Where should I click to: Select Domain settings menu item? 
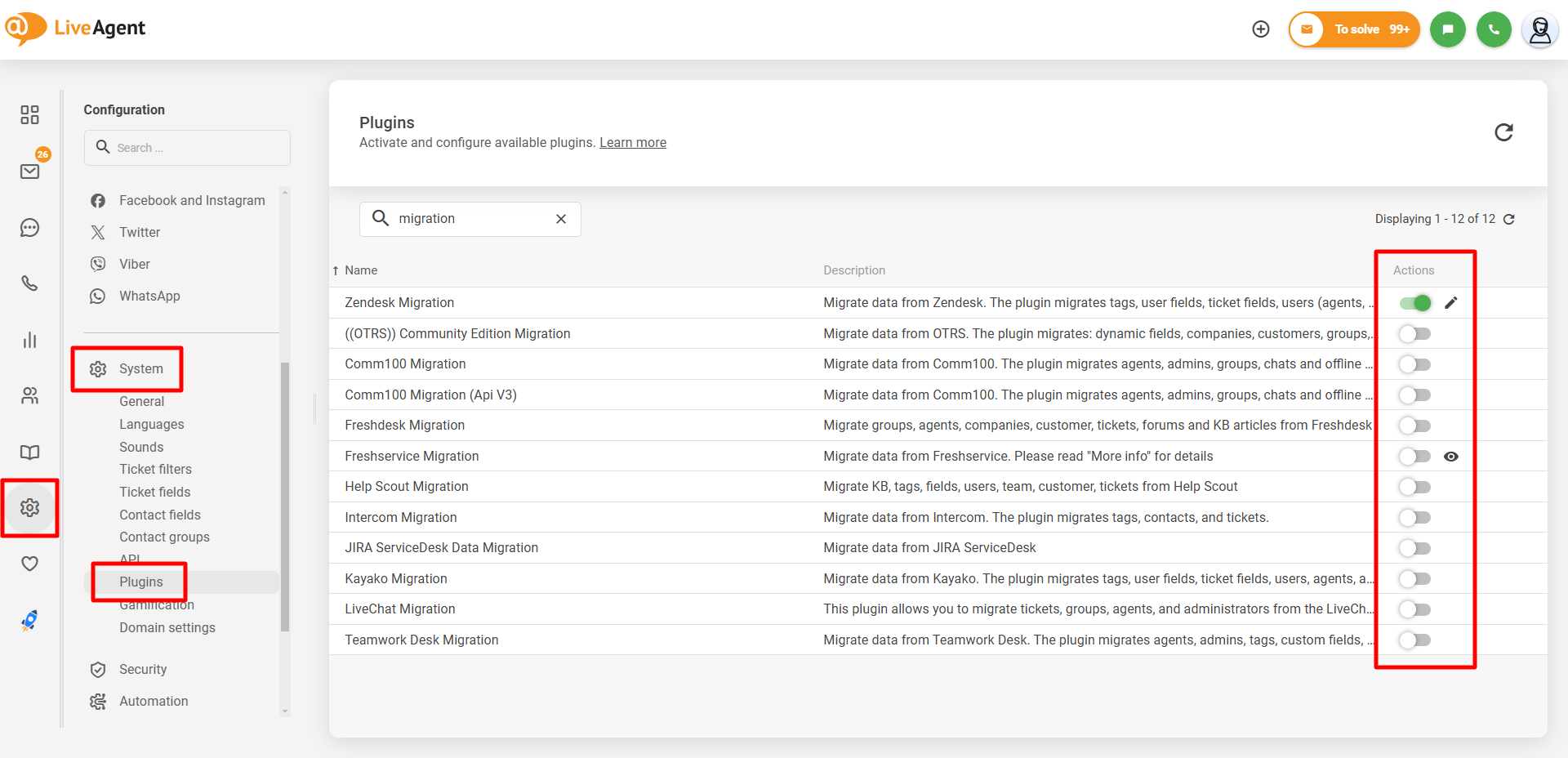(167, 628)
